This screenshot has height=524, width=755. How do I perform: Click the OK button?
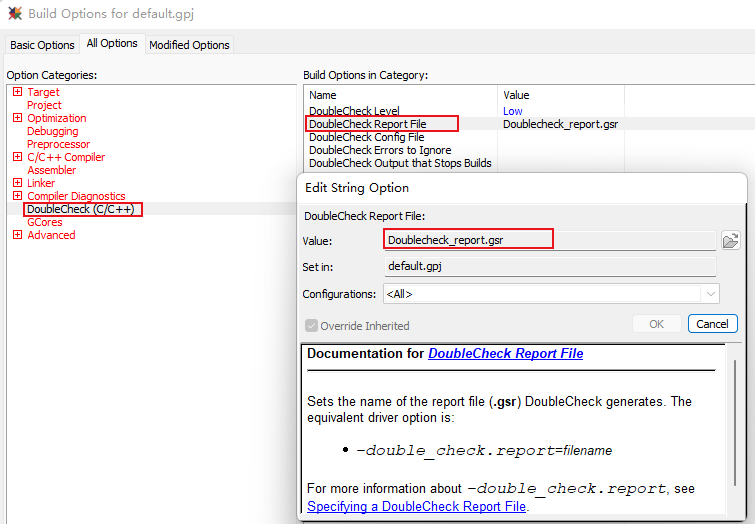point(656,324)
